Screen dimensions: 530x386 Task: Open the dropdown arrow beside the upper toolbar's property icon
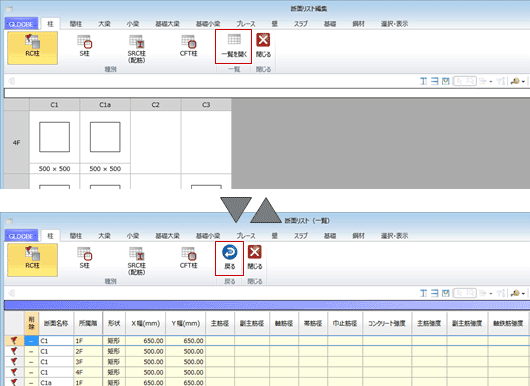click(490, 81)
